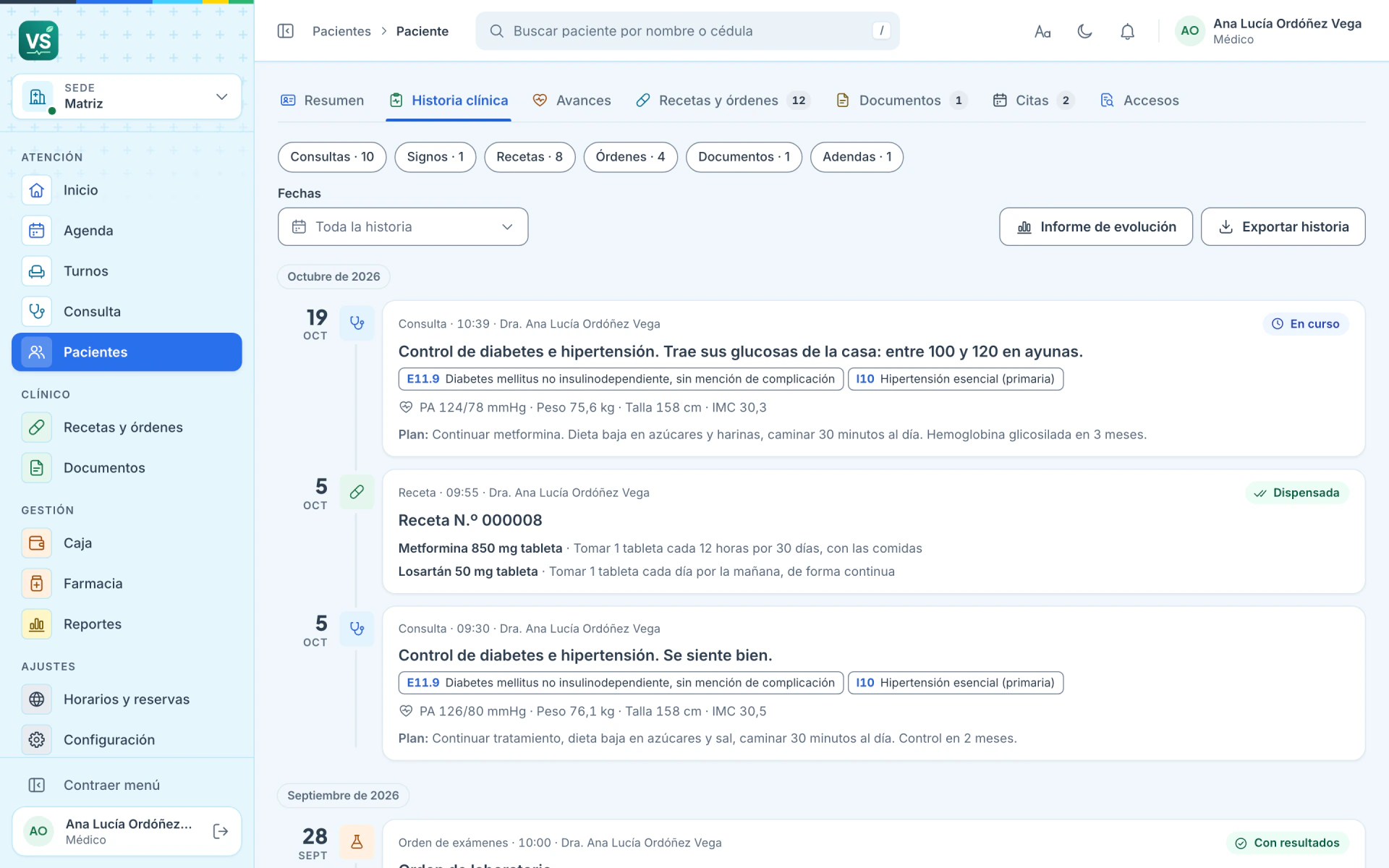Click the pill icon for 5 OCT receta

click(357, 492)
